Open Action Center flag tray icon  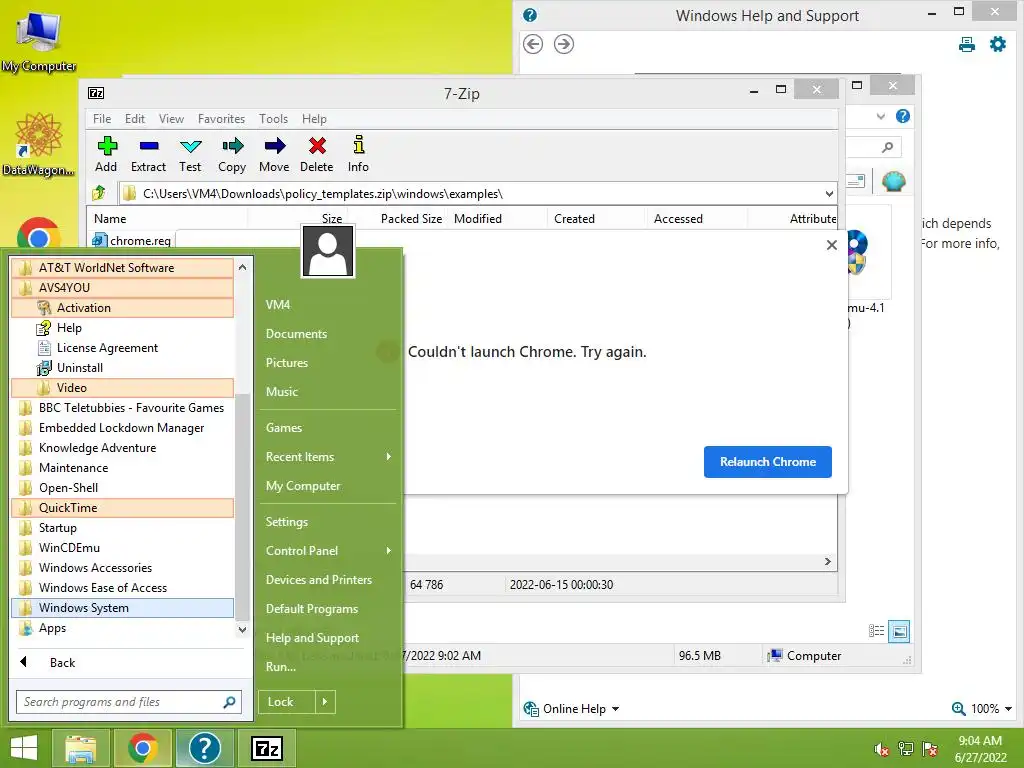(930, 749)
